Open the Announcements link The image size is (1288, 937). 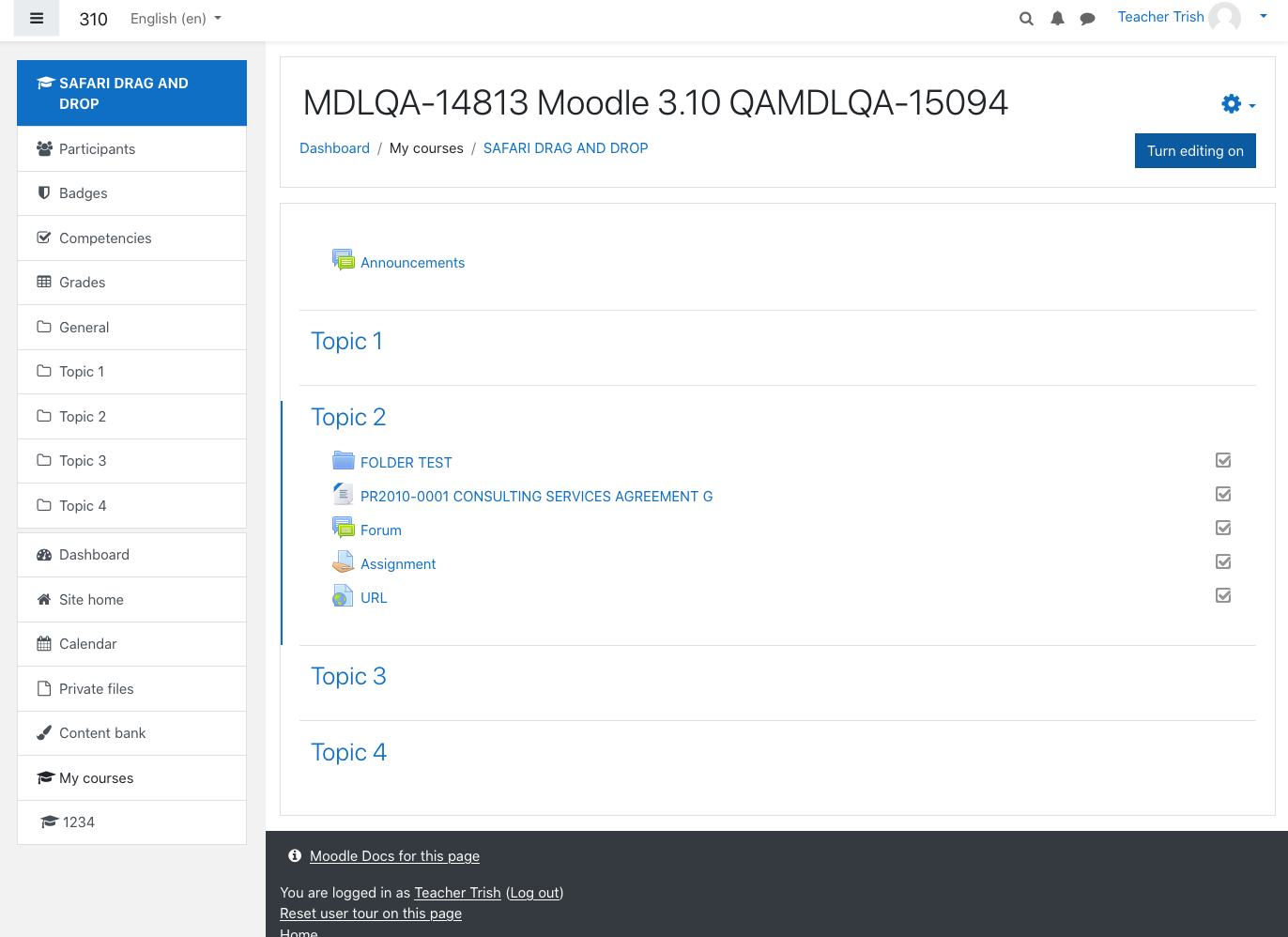pyautogui.click(x=412, y=263)
